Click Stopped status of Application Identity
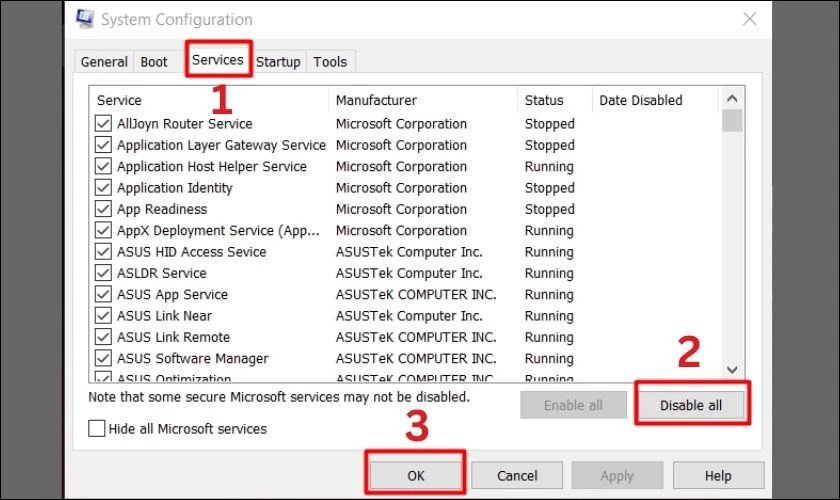This screenshot has height=500, width=840. coord(550,188)
